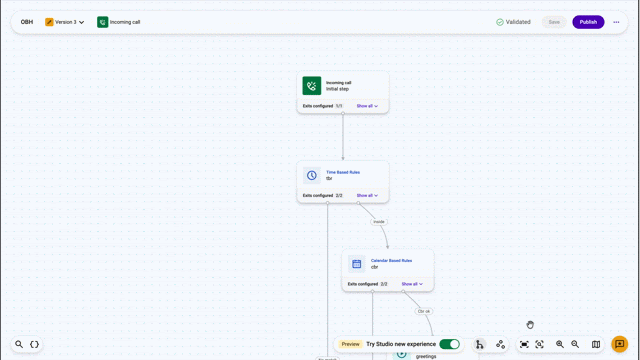Image resolution: width=640 pixels, height=360 pixels.
Task: Click the green Incoming call node icon
Action: click(x=312, y=86)
